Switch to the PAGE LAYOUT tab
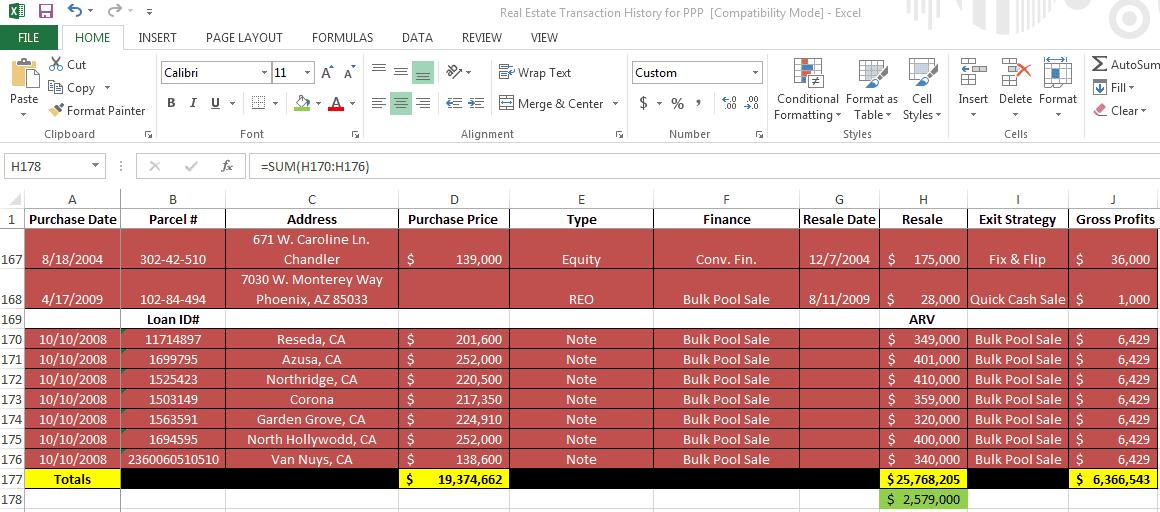Image resolution: width=1160 pixels, height=512 pixels. (x=244, y=38)
